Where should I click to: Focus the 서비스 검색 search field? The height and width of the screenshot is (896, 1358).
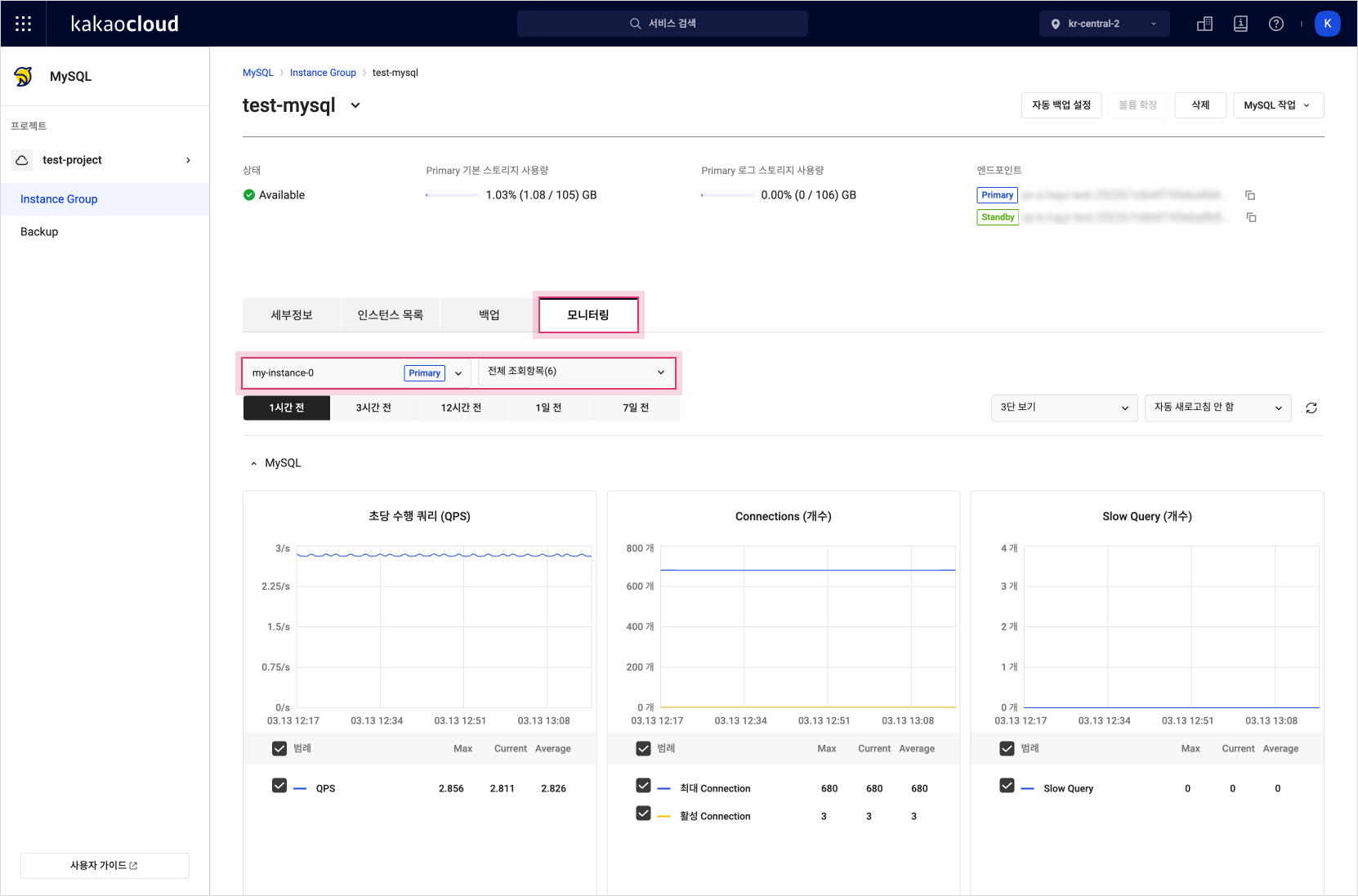tap(663, 24)
